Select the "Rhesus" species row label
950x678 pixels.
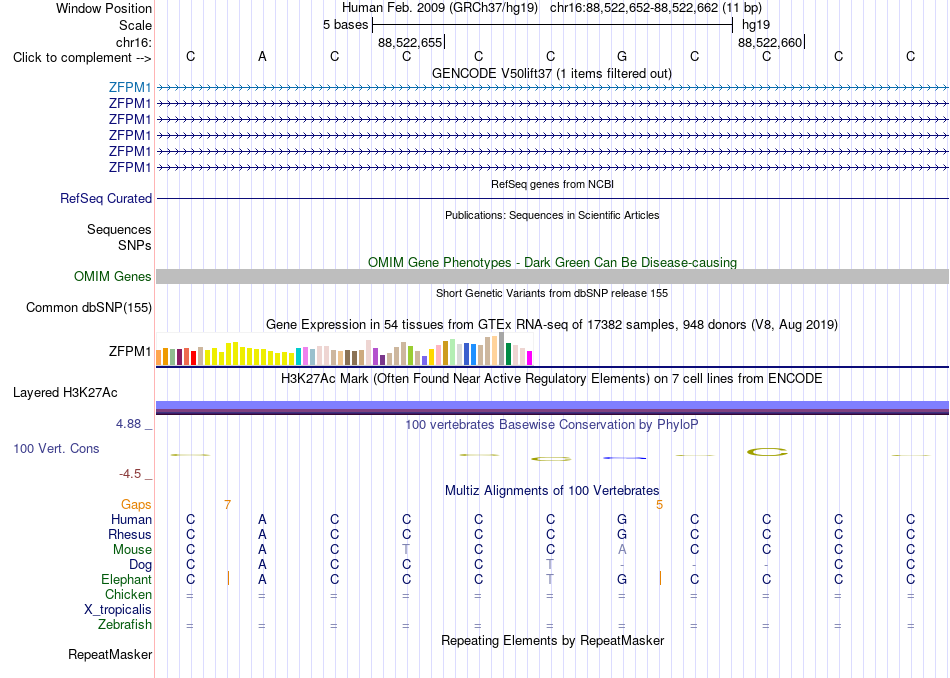pyautogui.click(x=130, y=534)
